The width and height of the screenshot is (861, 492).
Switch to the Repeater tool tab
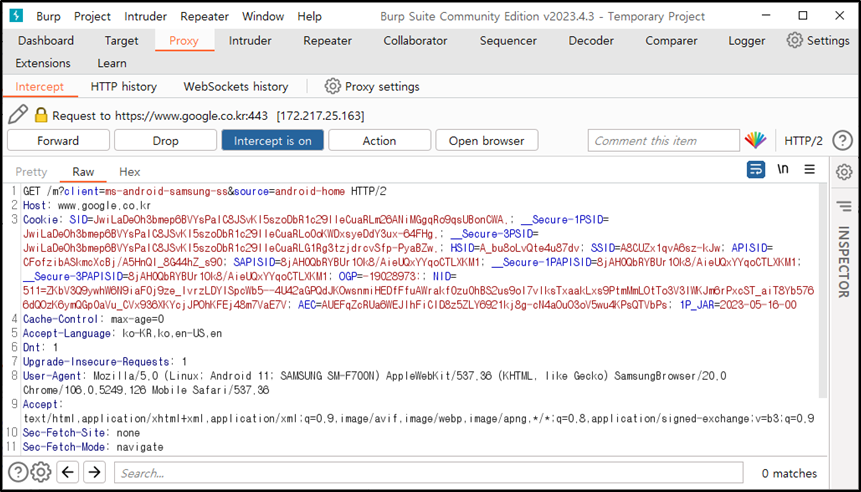(x=327, y=41)
